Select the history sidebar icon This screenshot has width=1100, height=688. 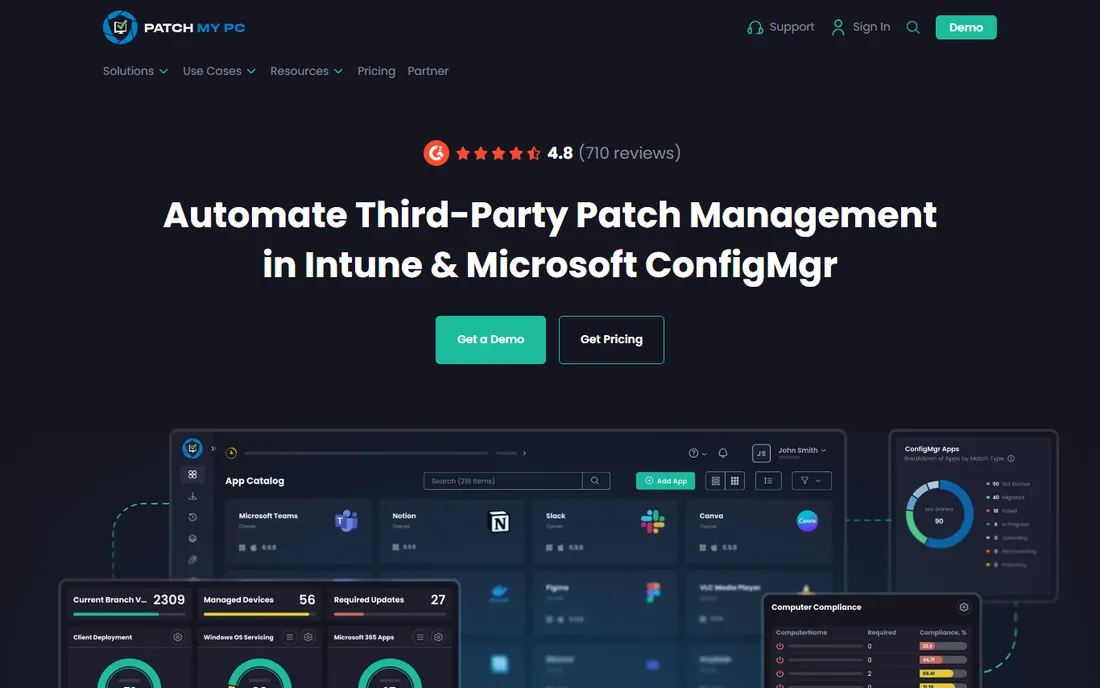point(192,517)
